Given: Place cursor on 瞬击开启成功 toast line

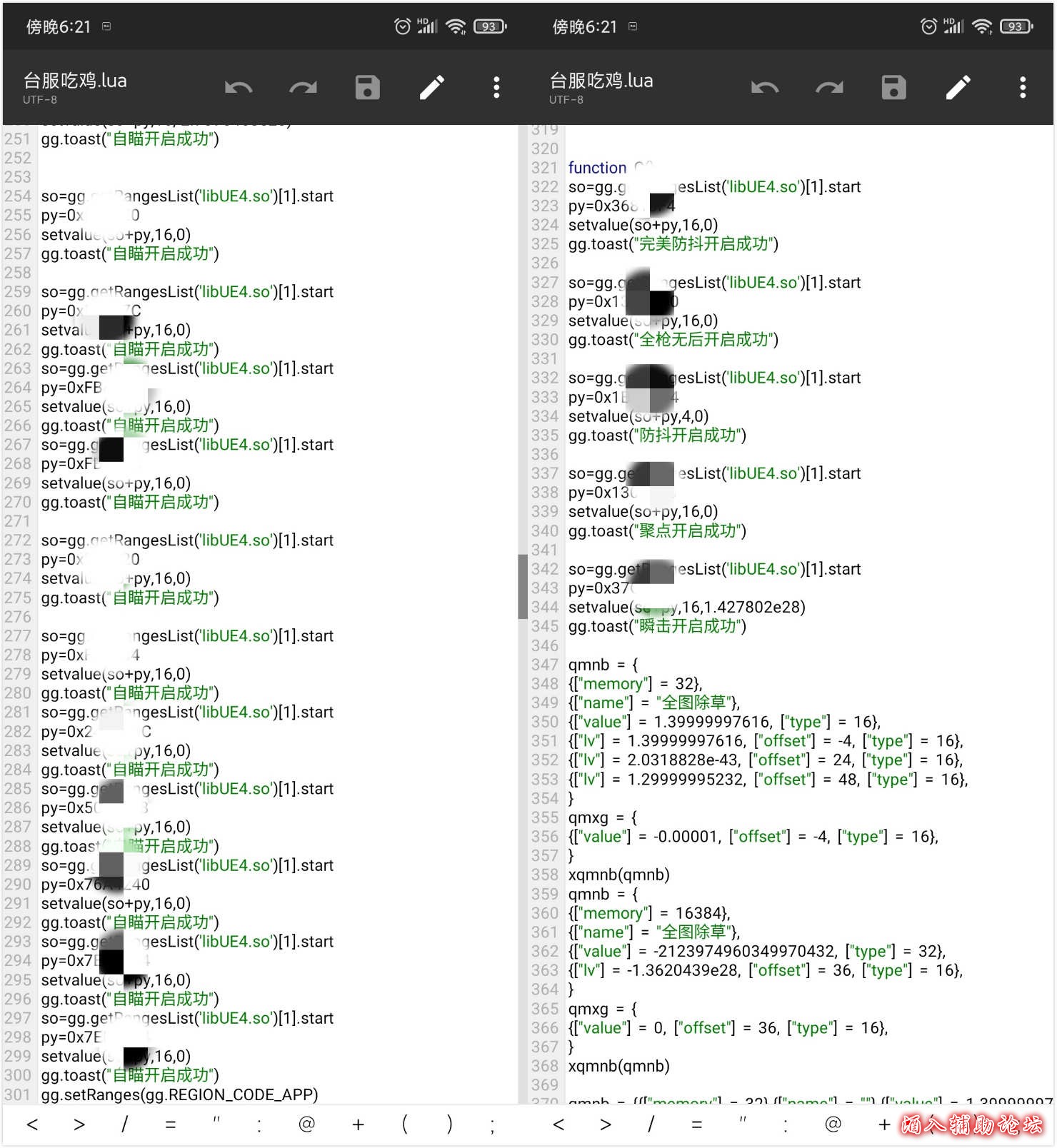Looking at the screenshot, I should click(x=657, y=626).
